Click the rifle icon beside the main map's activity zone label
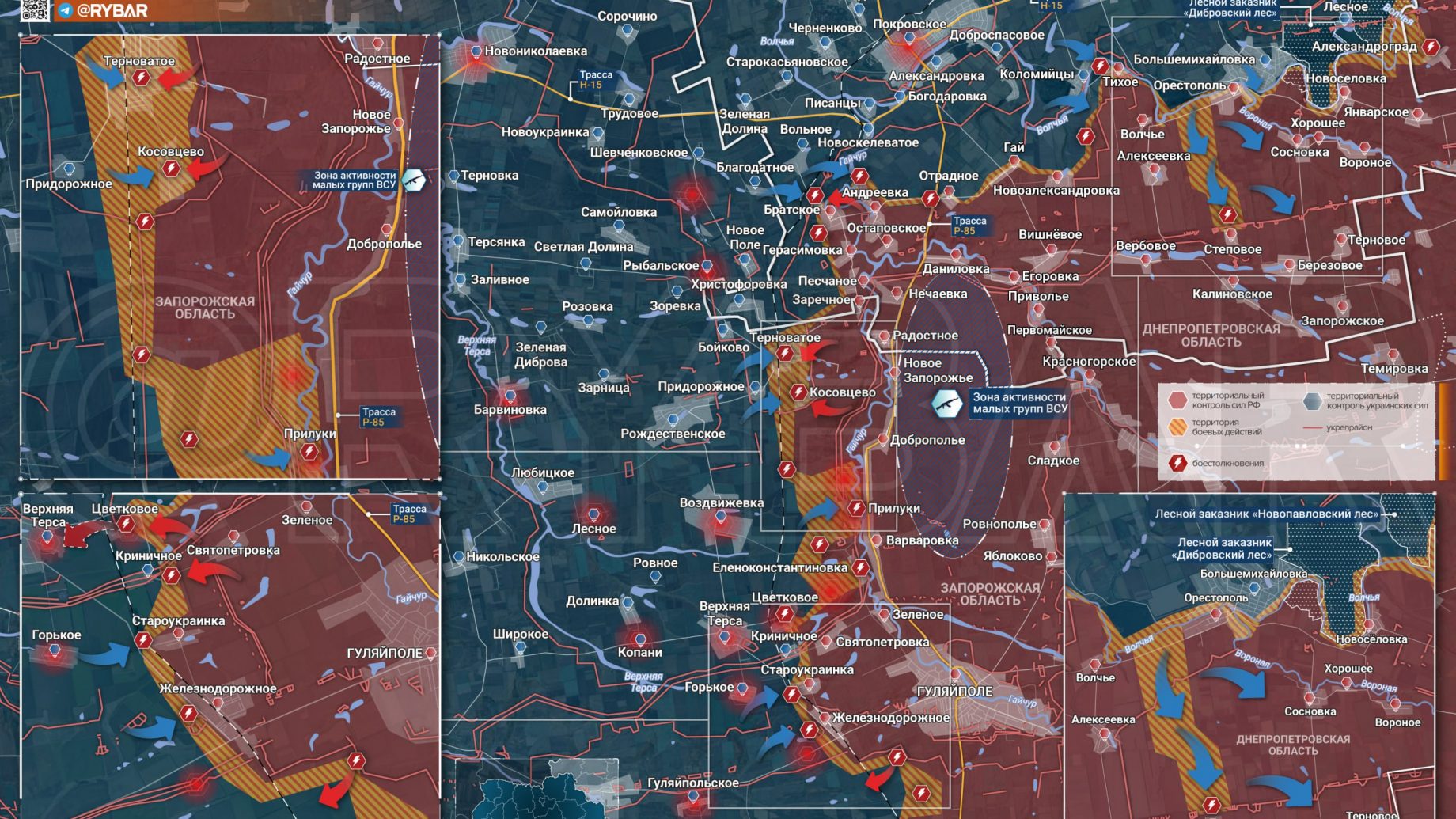The height and width of the screenshot is (819, 1456). pyautogui.click(x=946, y=404)
